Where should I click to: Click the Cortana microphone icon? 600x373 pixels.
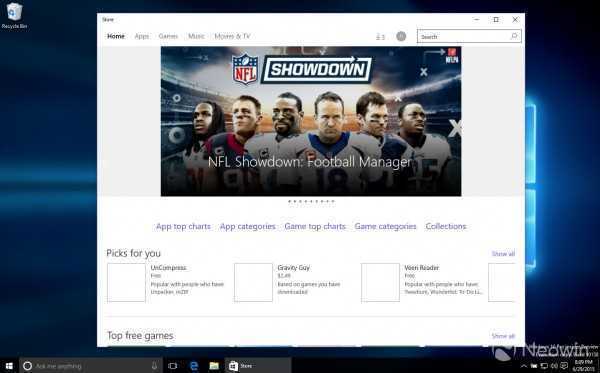154,366
